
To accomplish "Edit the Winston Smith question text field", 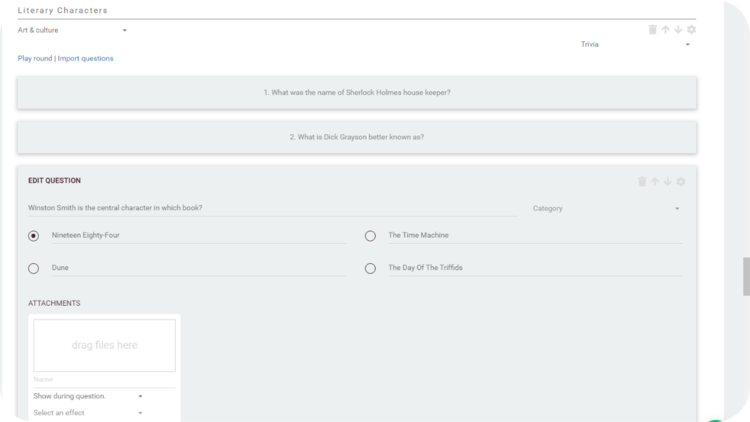I will [273, 208].
